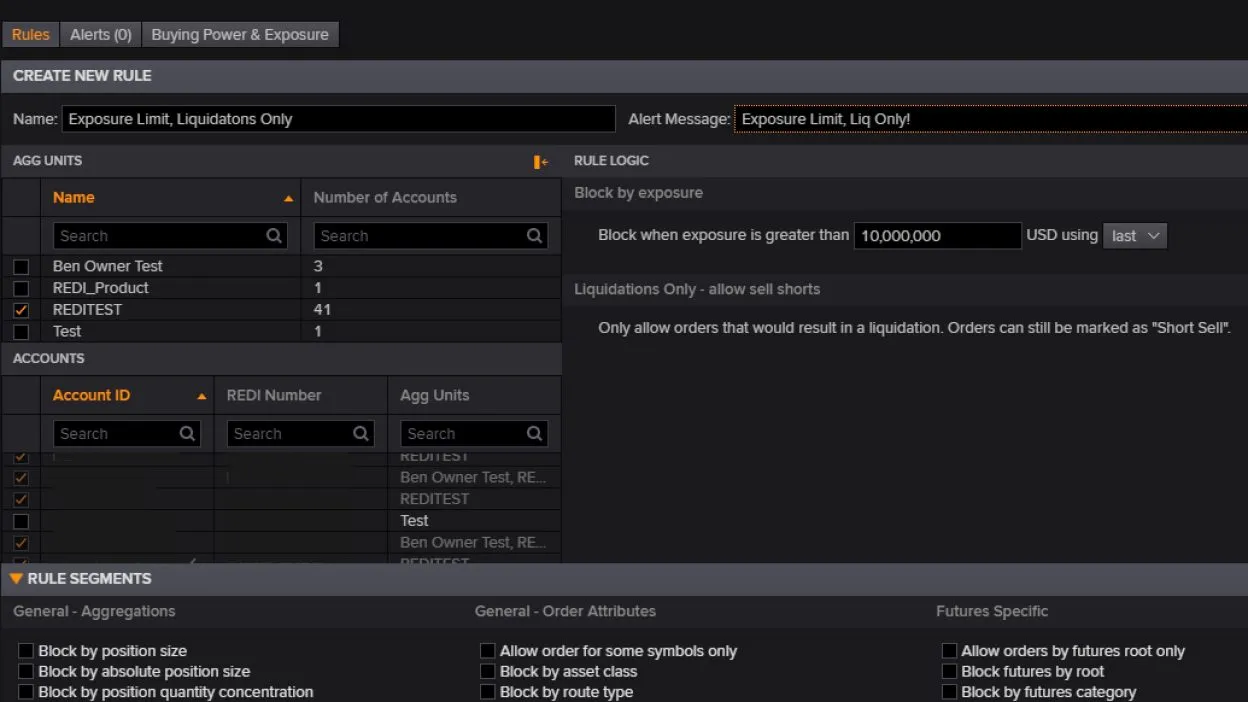Click sort arrow on Account ID column
Image resolution: width=1248 pixels, height=702 pixels.
[202, 397]
